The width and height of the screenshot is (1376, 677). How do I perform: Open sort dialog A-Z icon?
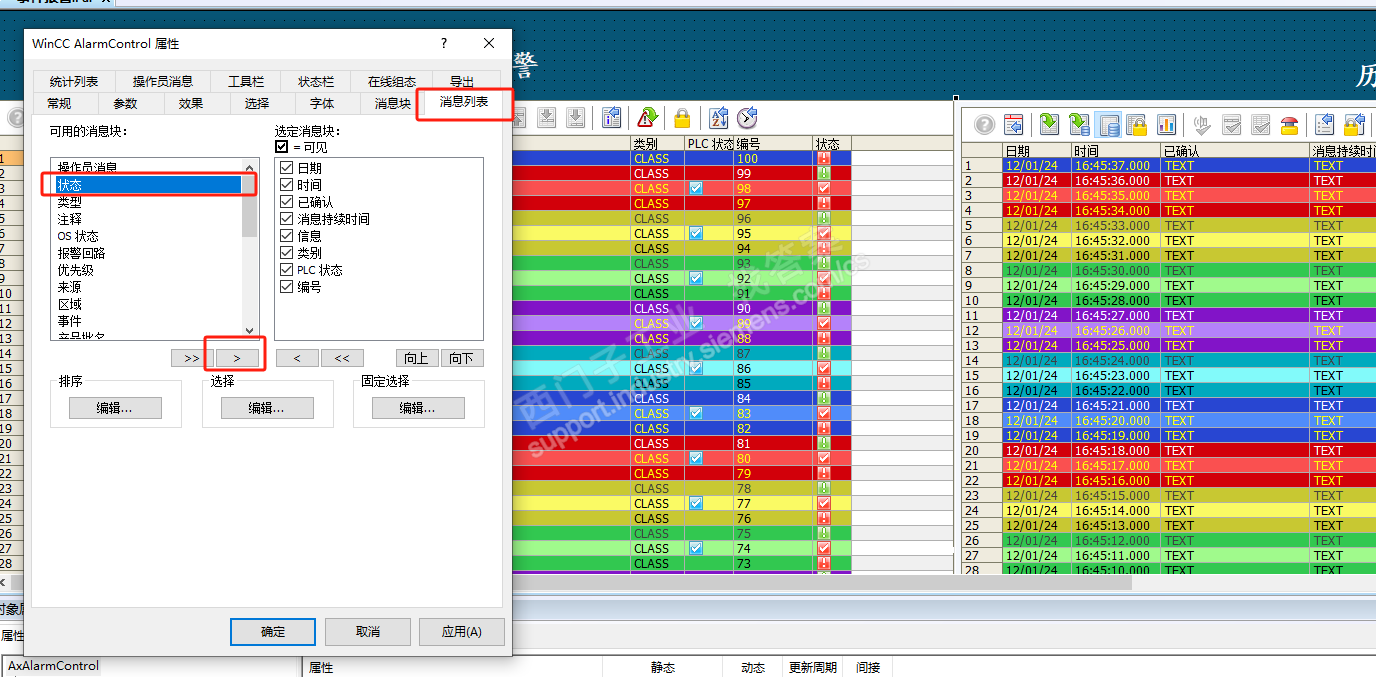click(x=718, y=118)
